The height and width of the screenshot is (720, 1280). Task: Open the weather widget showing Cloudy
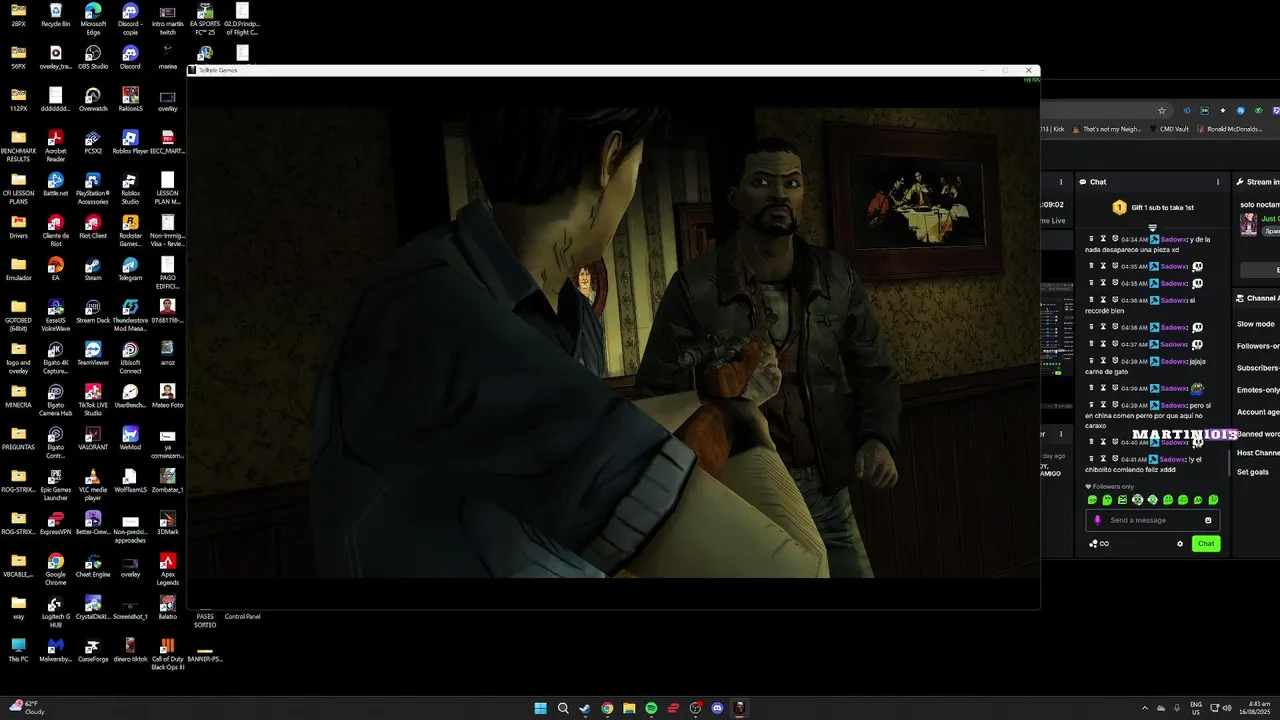click(x=25, y=708)
